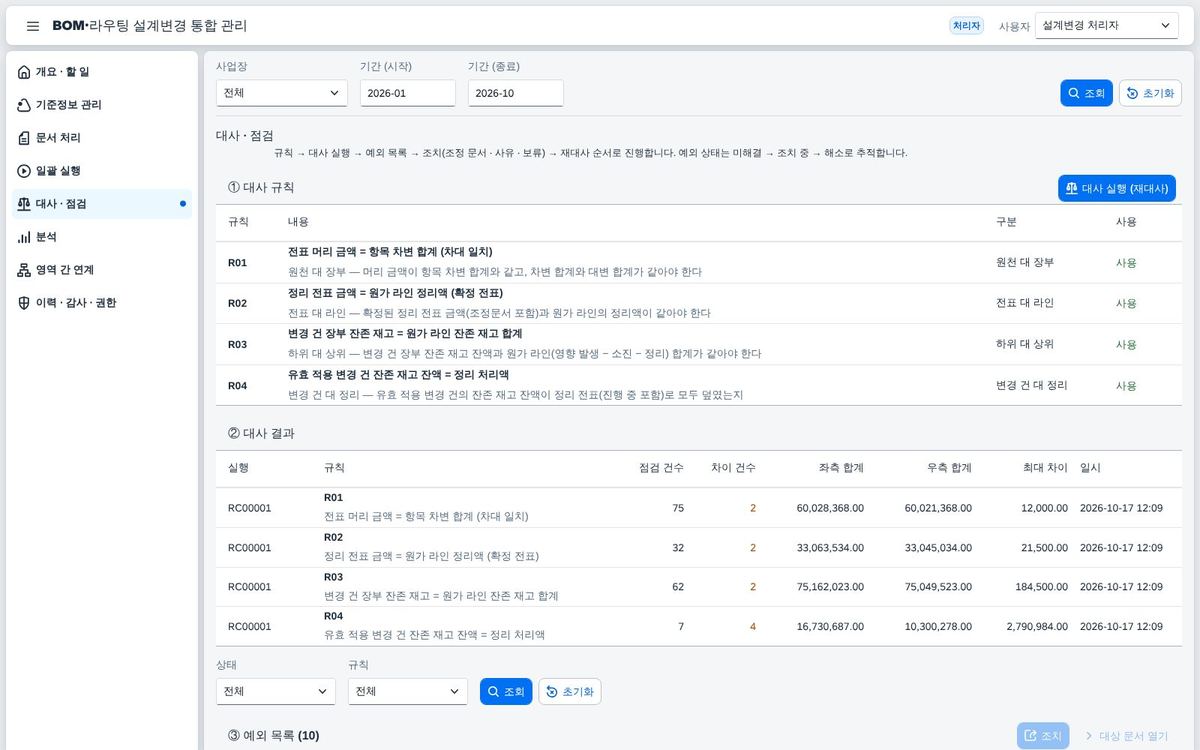
Task: Click R02 result 최대 차이 21,500.00
Action: point(1044,548)
